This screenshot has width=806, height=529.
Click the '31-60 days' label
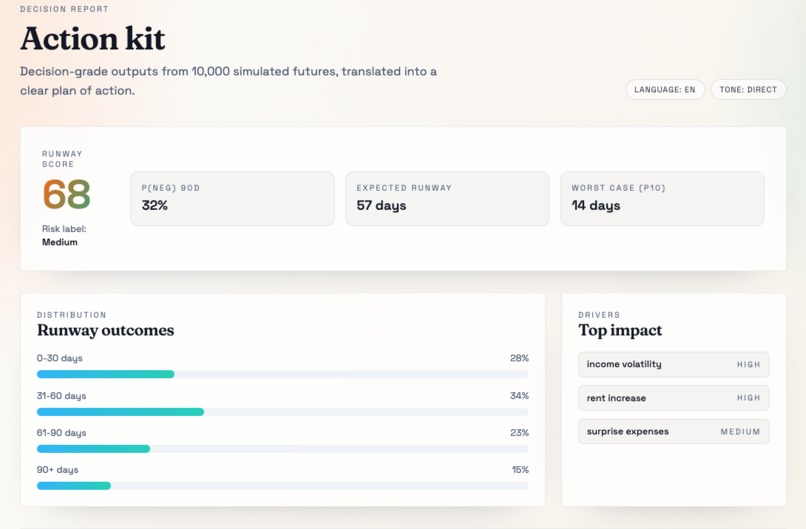61,396
